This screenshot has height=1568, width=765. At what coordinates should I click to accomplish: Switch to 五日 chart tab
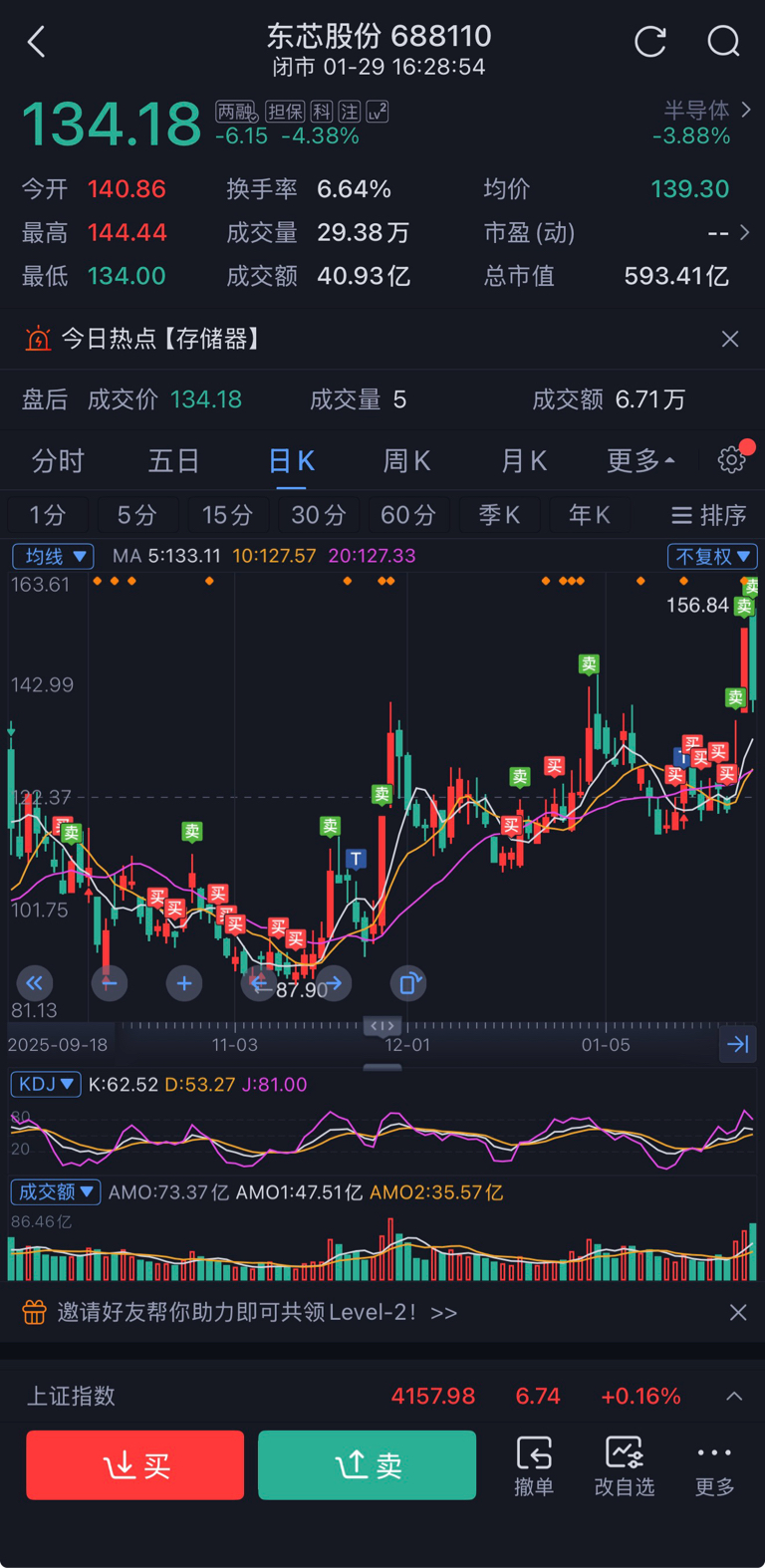coord(174,460)
